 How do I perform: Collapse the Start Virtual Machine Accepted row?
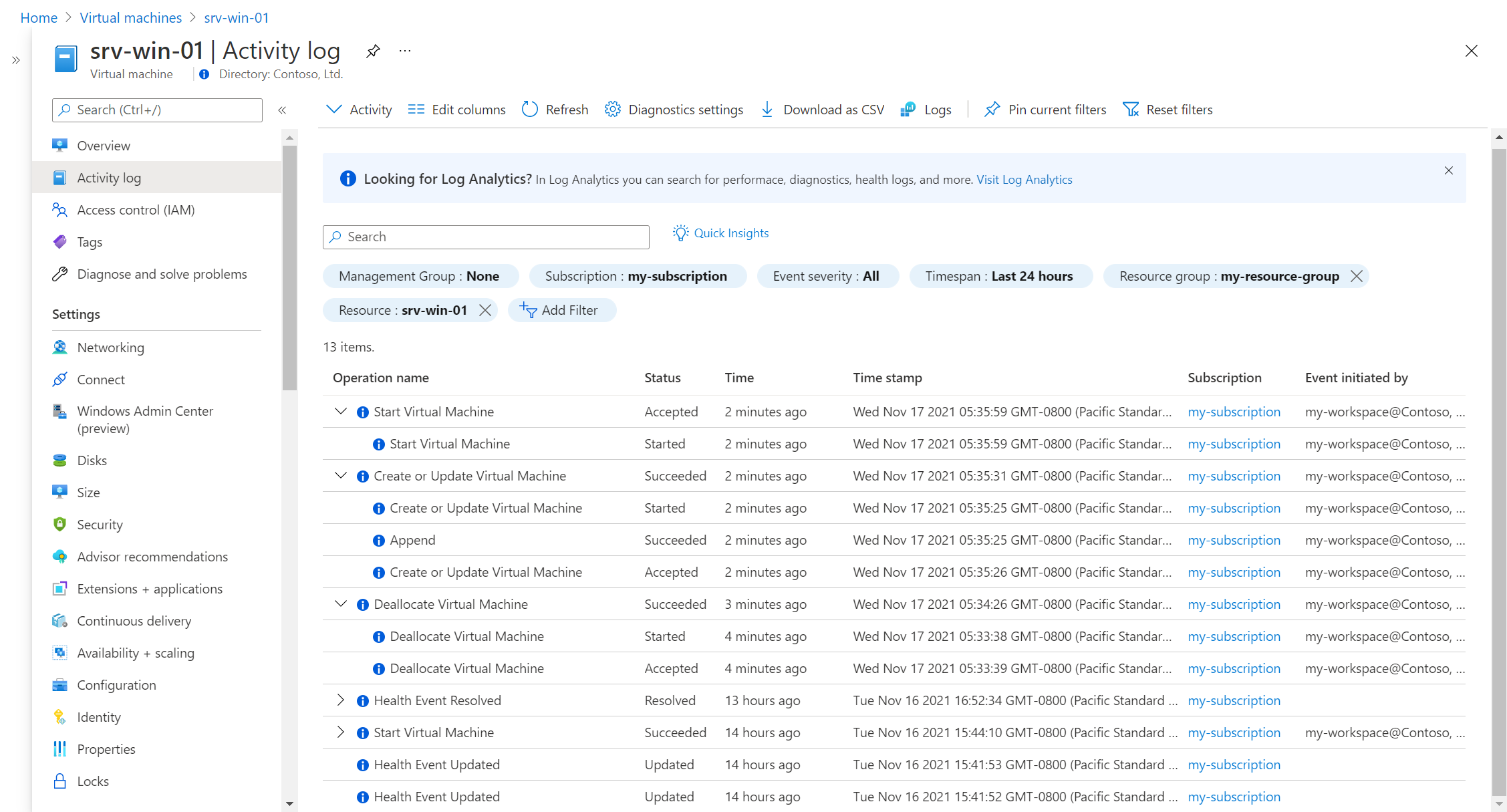341,412
